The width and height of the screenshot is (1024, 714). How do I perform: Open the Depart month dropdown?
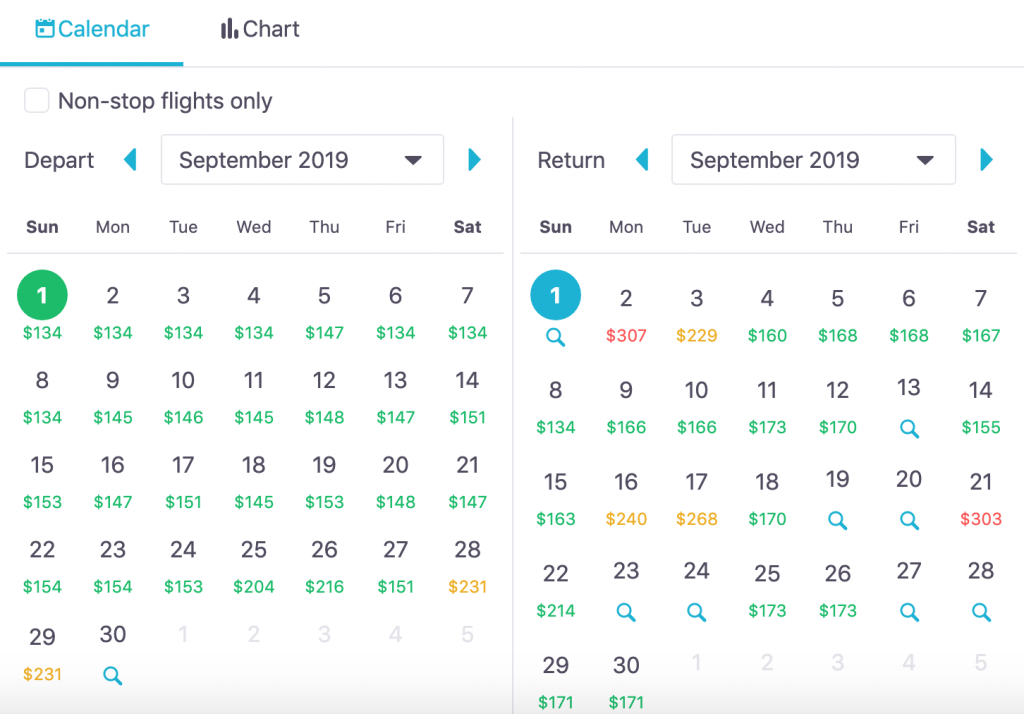coord(302,160)
